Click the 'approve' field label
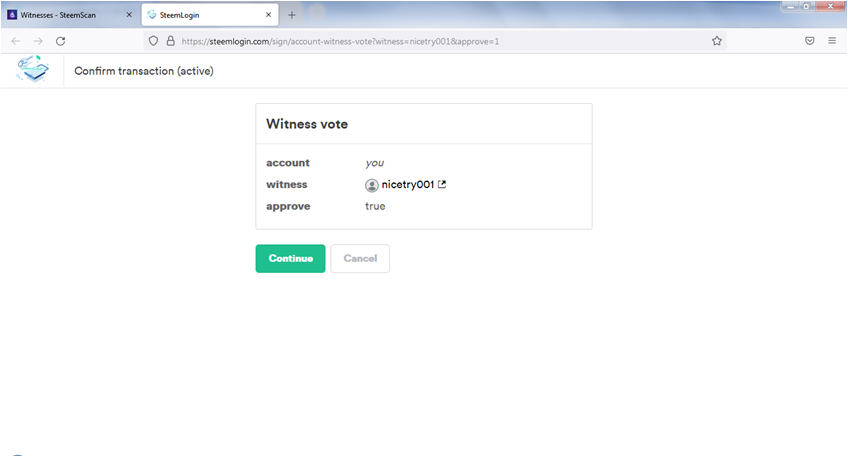The image size is (848, 457). point(288,207)
